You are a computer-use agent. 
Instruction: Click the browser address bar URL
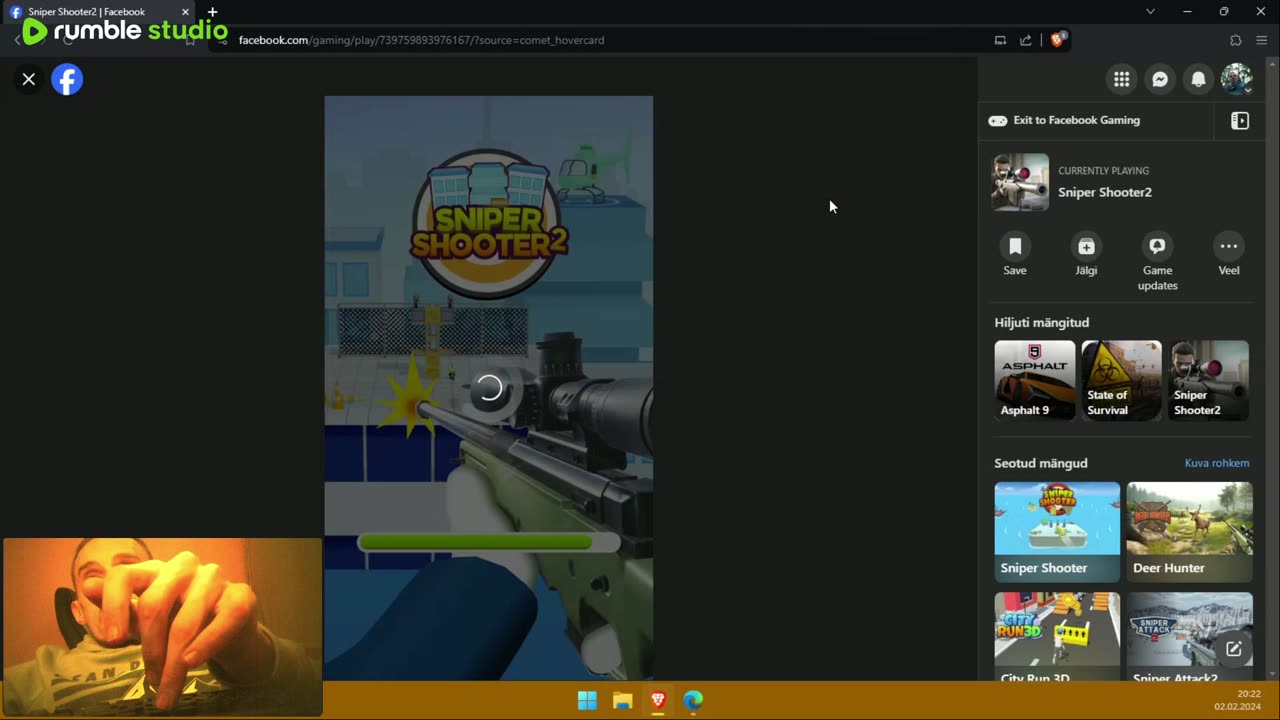tap(421, 40)
